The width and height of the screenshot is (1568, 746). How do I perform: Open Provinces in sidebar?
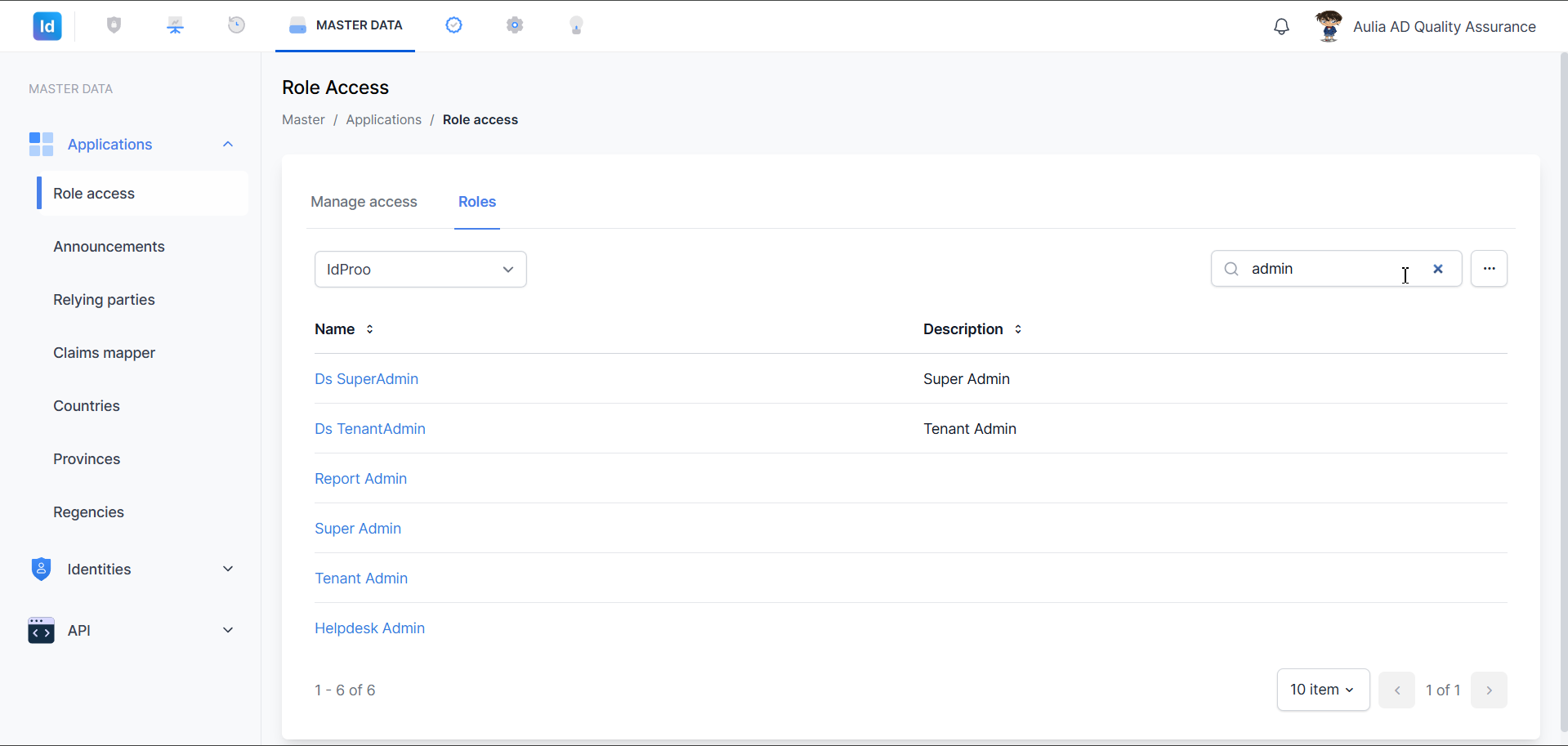click(x=87, y=459)
